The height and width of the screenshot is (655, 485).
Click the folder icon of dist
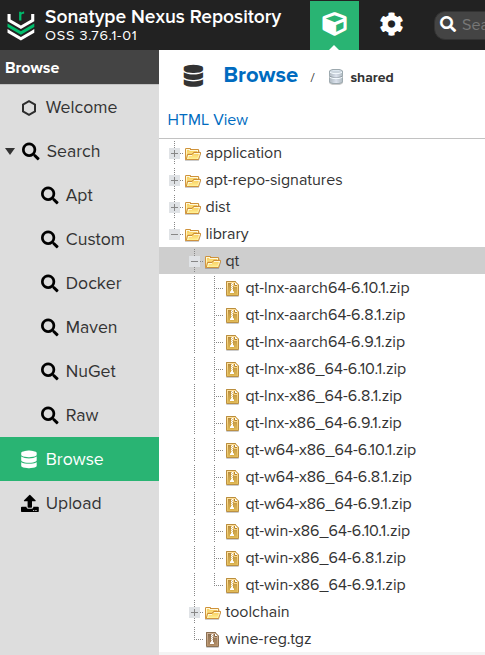pos(193,208)
